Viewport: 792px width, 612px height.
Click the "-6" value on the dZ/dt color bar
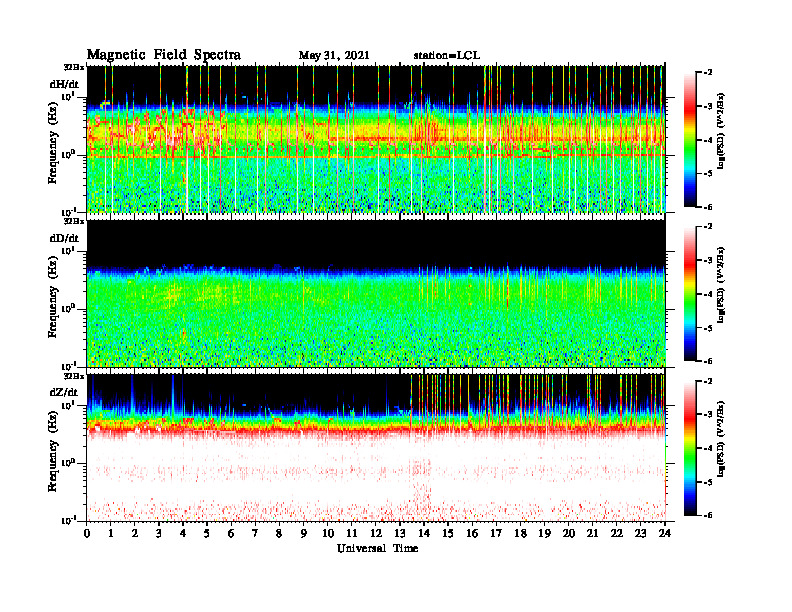(x=708, y=515)
